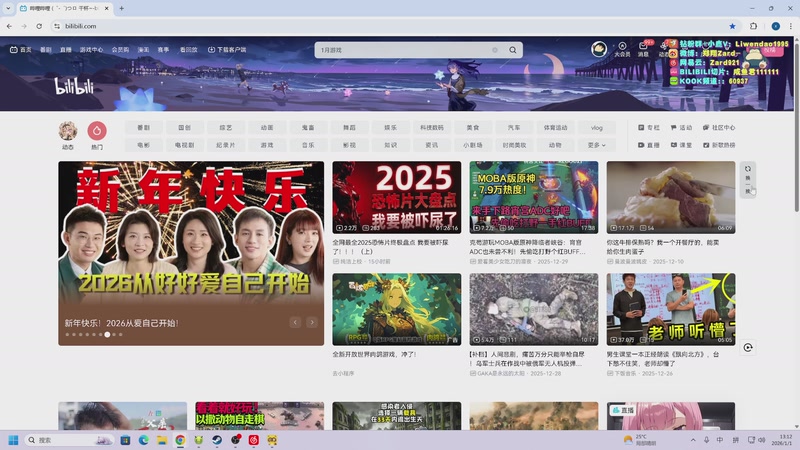Expand the 更多 categories dropdown

point(596,145)
